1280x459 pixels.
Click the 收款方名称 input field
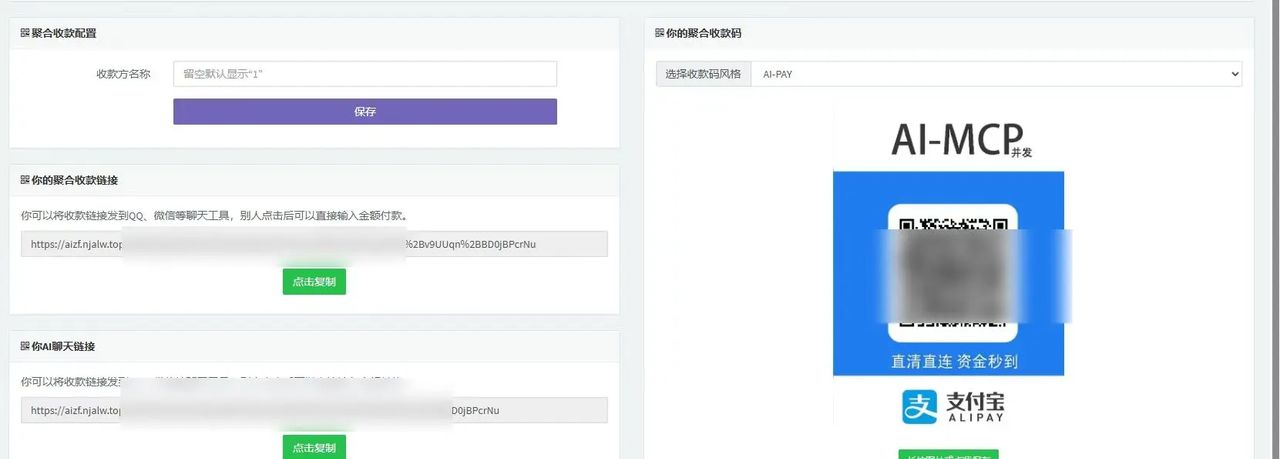click(365, 74)
